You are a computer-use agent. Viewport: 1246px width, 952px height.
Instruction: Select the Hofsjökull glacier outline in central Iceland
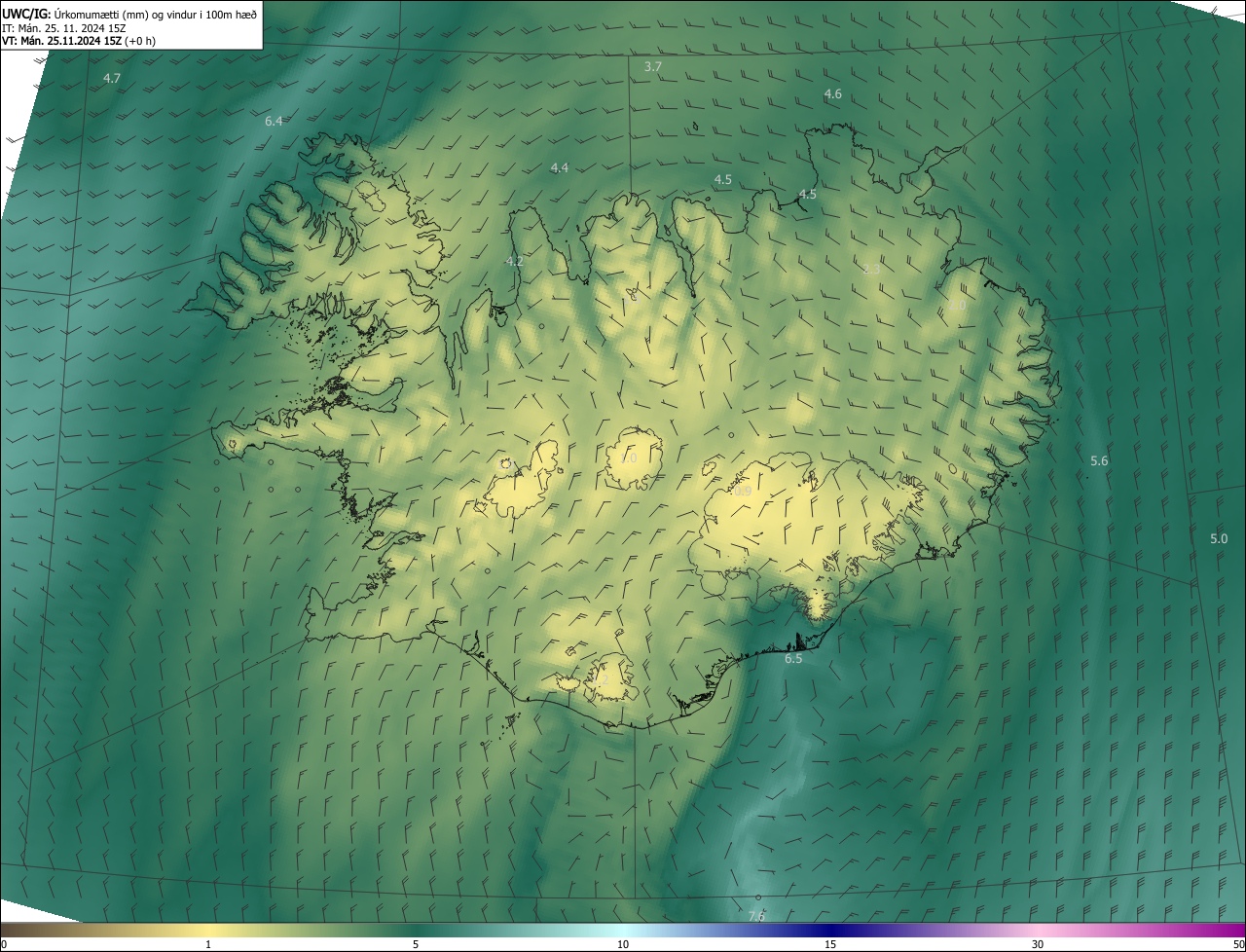point(634,458)
